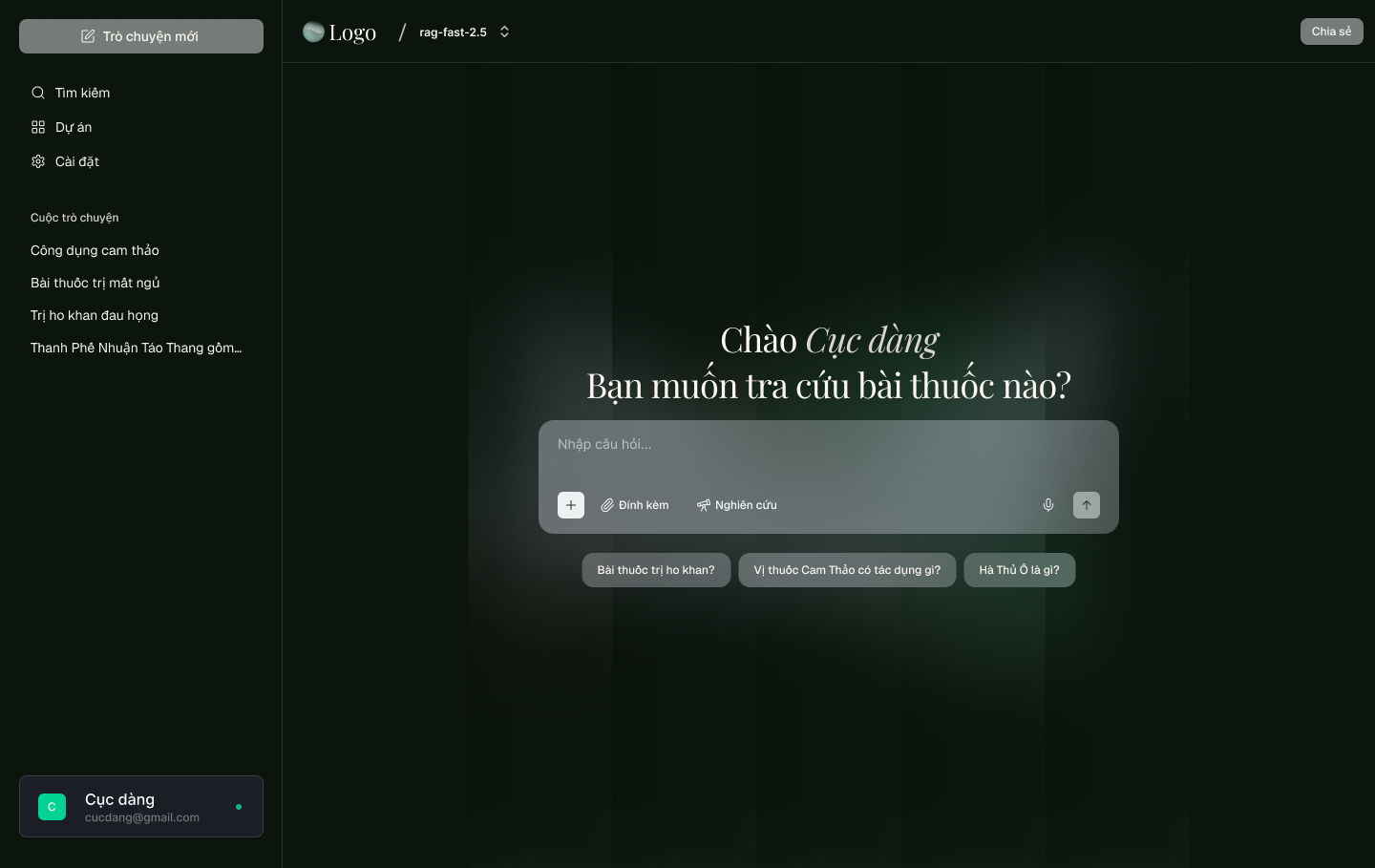The height and width of the screenshot is (868, 1375).
Task: Click the Đính kèm paperclip icon
Action: point(608,505)
